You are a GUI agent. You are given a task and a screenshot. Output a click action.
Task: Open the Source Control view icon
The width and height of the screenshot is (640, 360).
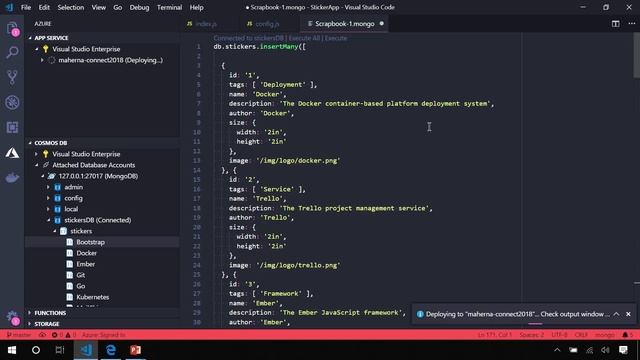point(12,77)
